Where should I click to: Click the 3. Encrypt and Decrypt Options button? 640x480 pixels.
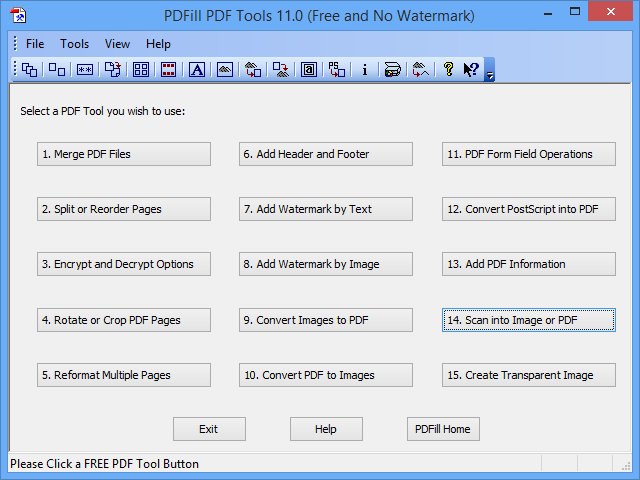pyautogui.click(x=124, y=264)
